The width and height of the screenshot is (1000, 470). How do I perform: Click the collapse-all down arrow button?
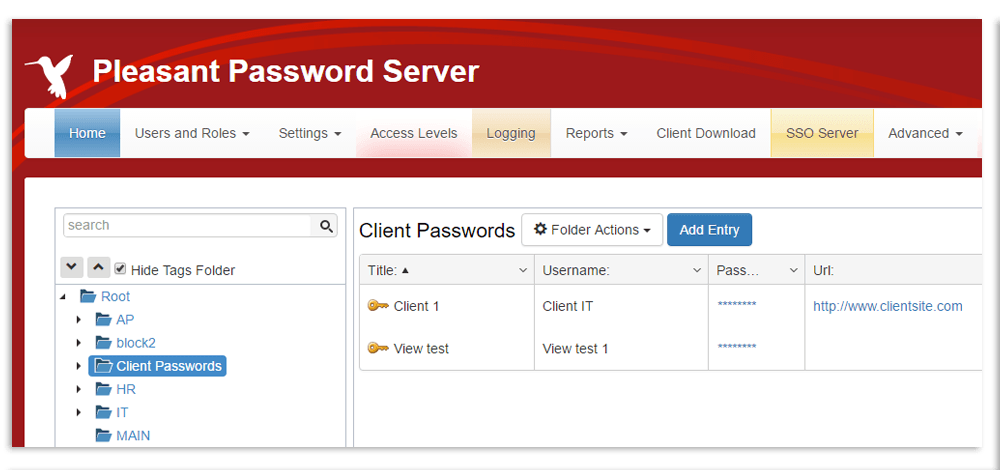coord(72,268)
